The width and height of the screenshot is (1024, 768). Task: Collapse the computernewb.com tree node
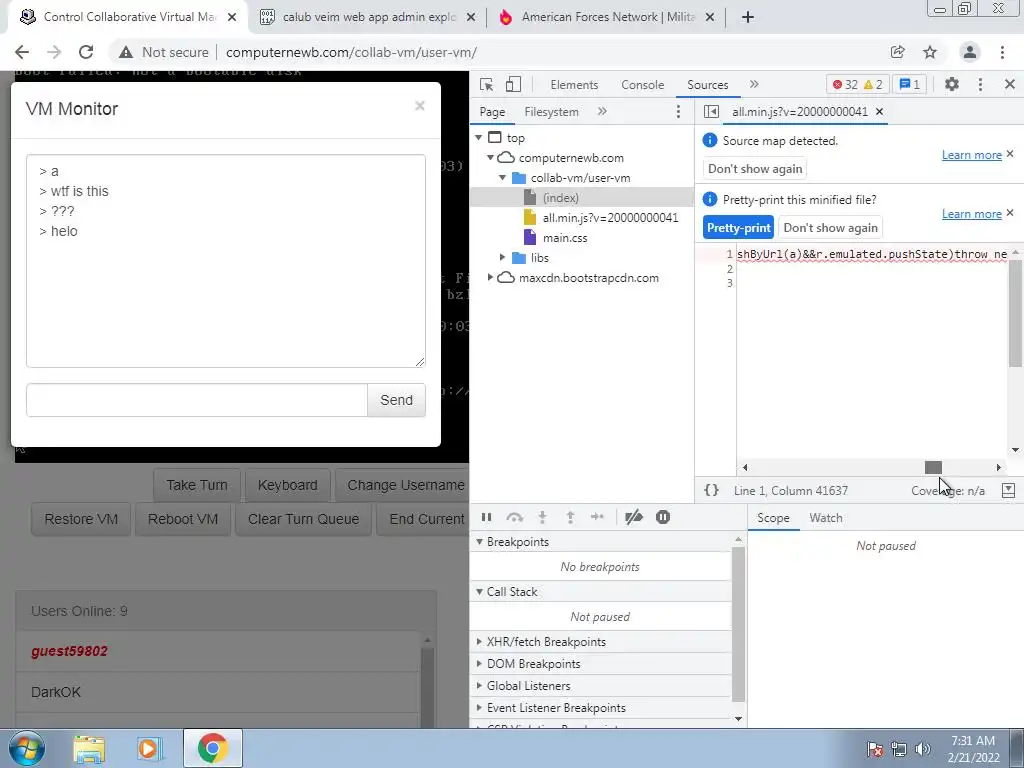[490, 157]
